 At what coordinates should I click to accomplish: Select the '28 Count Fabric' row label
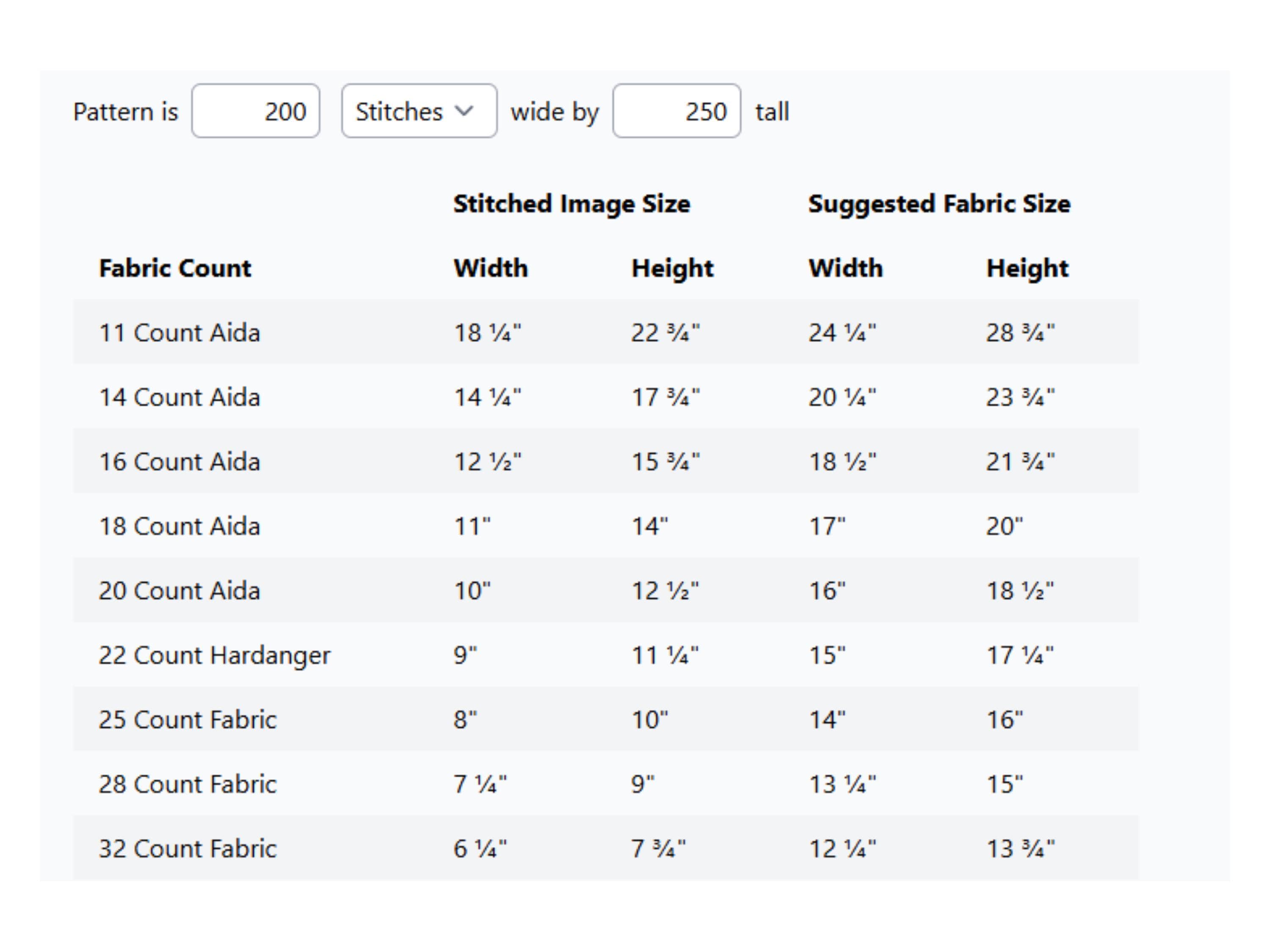point(187,784)
